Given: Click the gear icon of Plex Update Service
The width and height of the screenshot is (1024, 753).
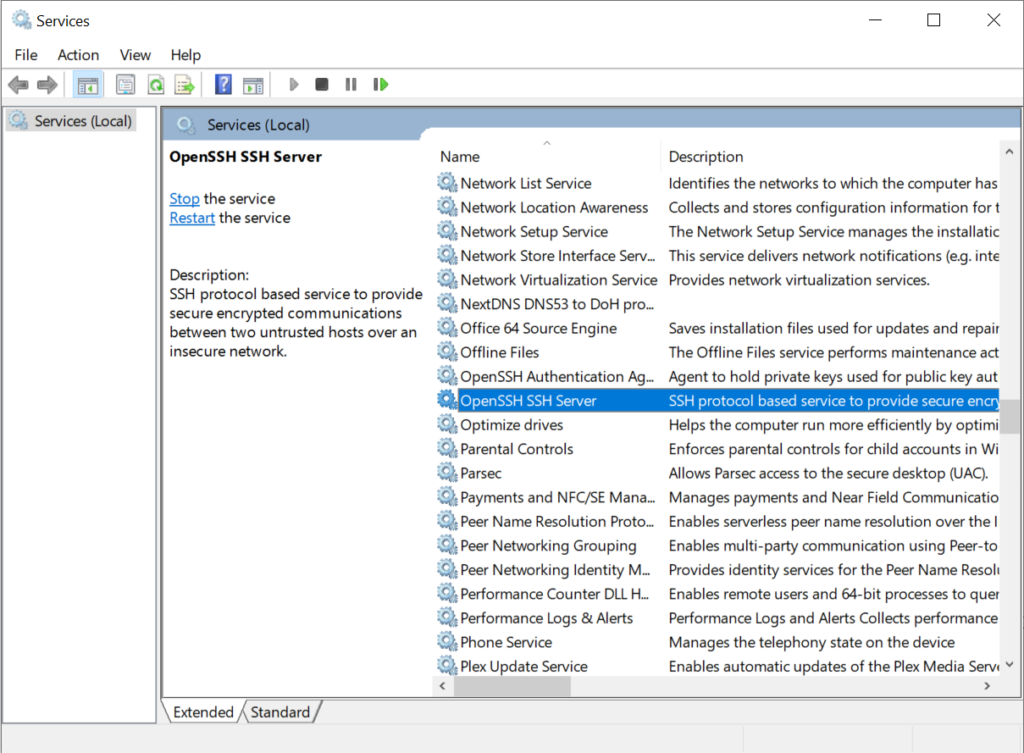Looking at the screenshot, I should [x=447, y=665].
